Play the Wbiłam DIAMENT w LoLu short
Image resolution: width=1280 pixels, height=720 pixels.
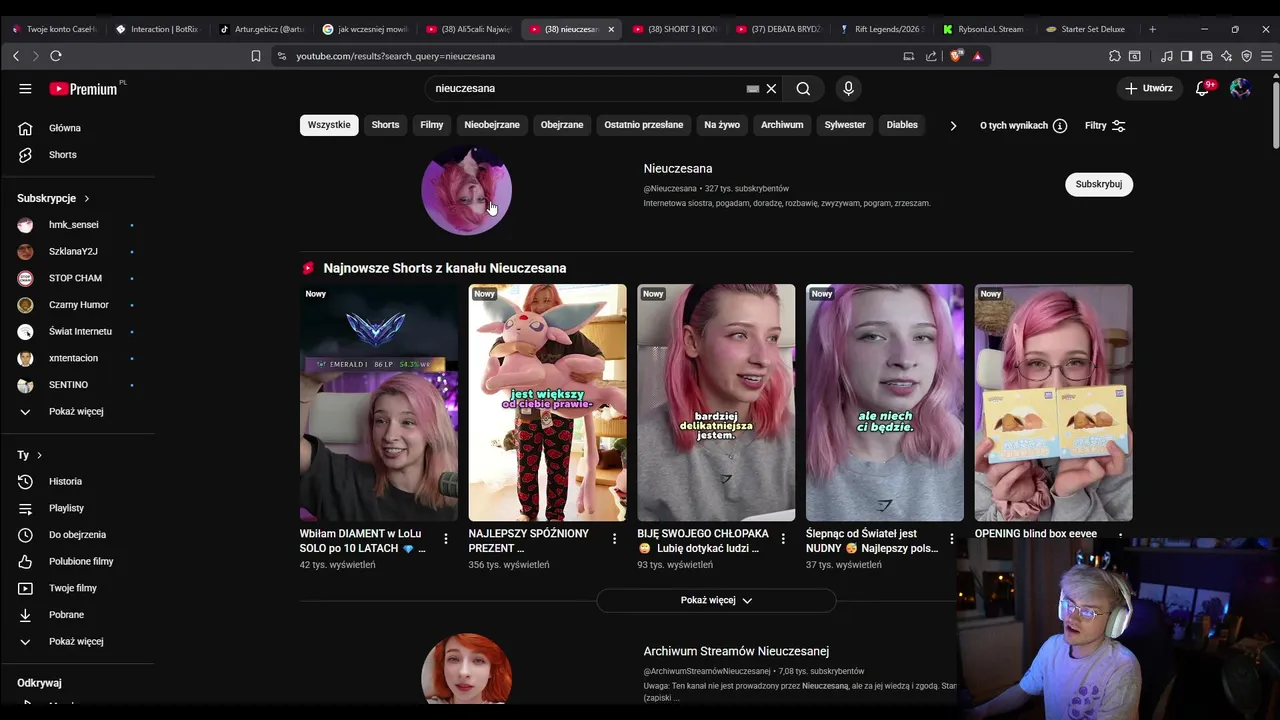click(379, 403)
